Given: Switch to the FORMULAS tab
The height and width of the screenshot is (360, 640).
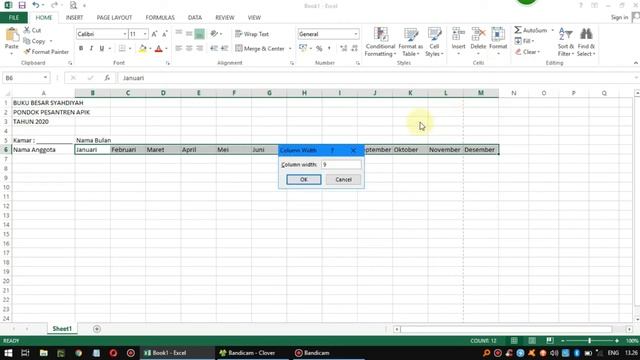Looking at the screenshot, I should 160,18.
